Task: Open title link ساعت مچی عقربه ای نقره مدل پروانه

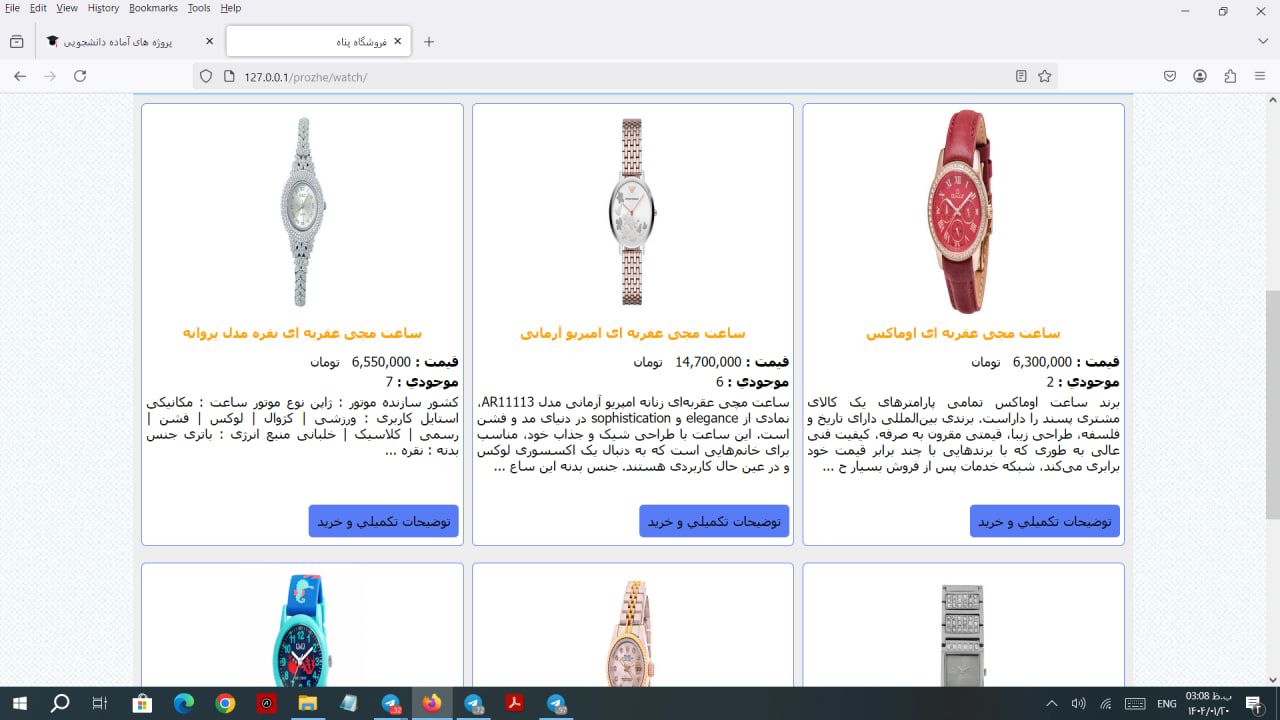Action: (x=302, y=333)
